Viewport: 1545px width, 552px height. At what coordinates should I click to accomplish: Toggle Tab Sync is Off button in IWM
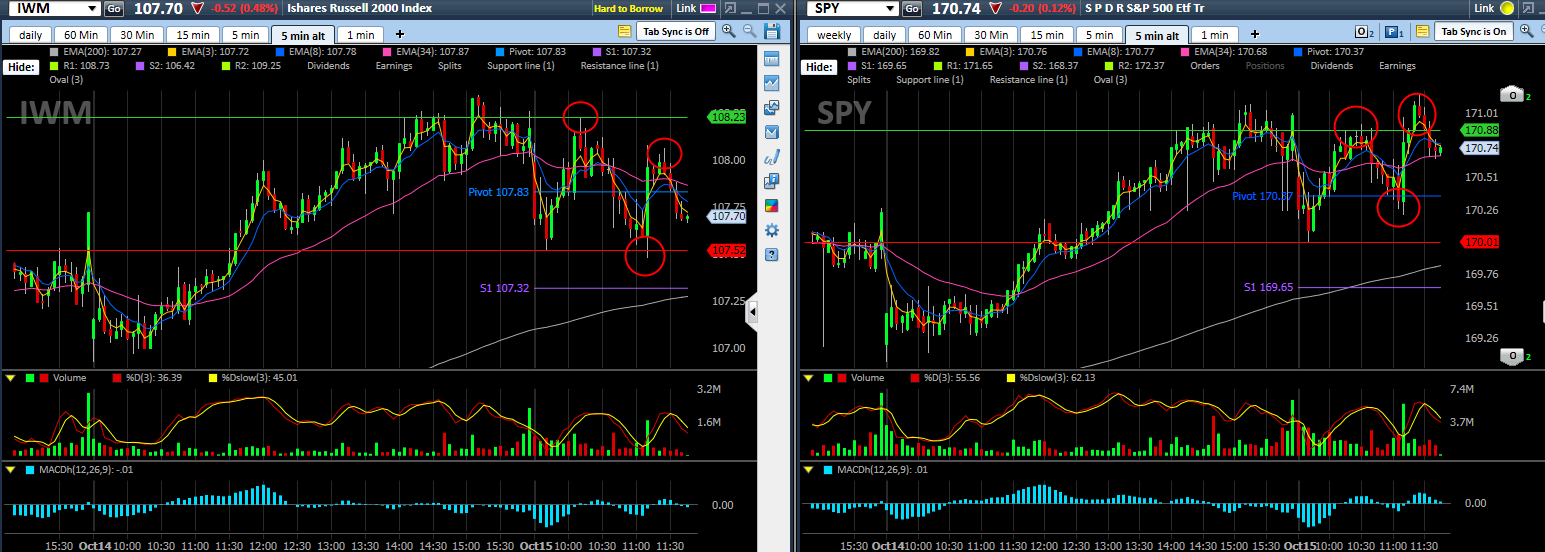click(x=675, y=31)
